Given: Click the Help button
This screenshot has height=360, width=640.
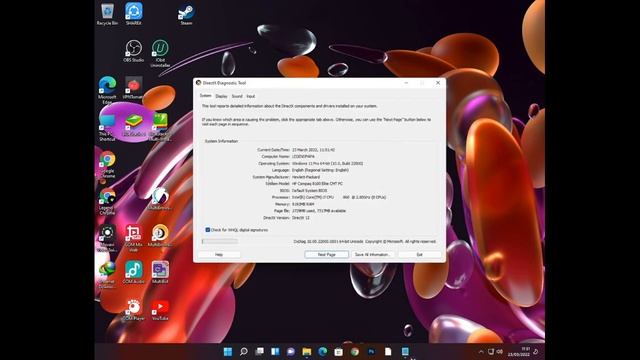Looking at the screenshot, I should pyautogui.click(x=219, y=254).
